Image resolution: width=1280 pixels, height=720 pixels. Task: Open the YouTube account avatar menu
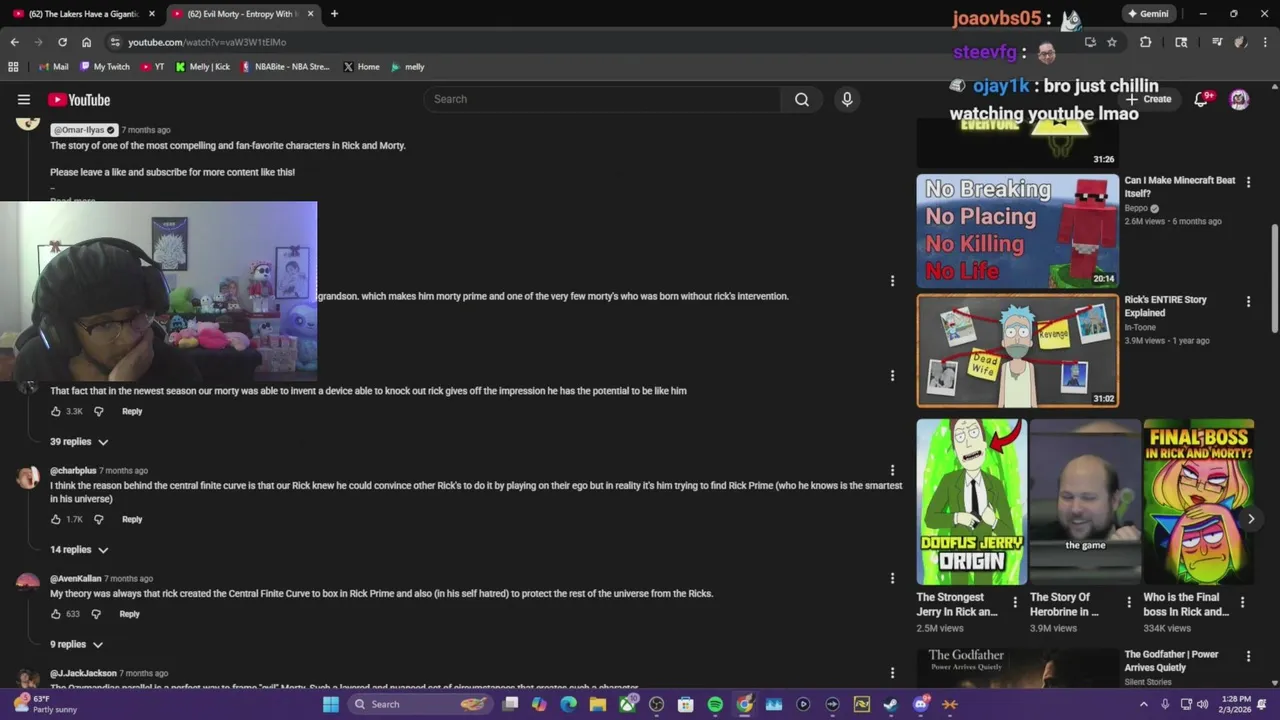tap(1239, 99)
